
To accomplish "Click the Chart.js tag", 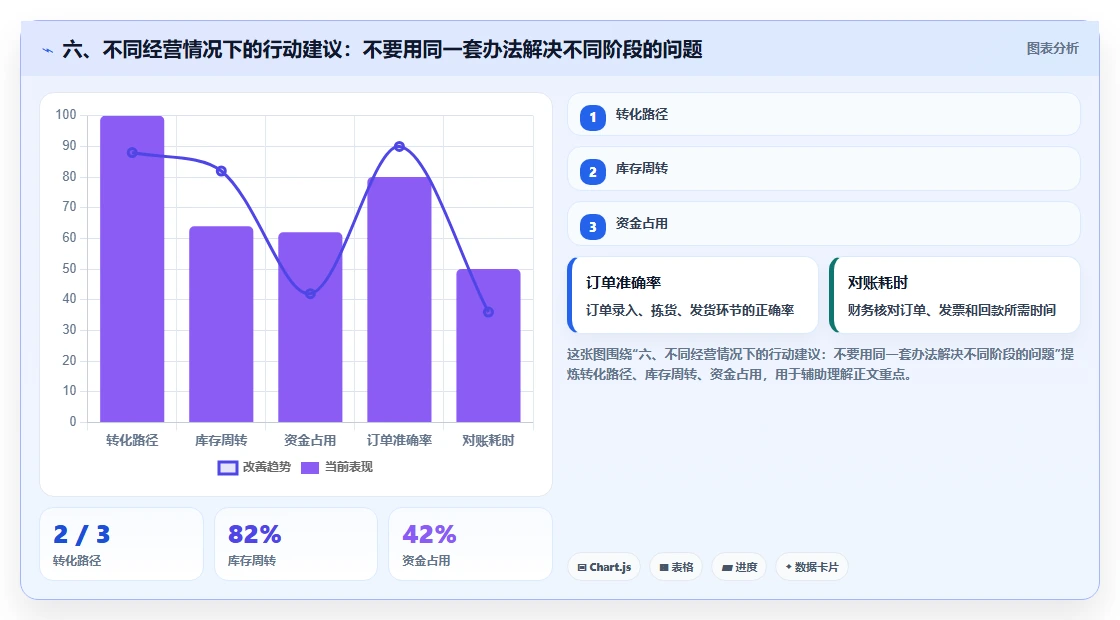I will [604, 567].
